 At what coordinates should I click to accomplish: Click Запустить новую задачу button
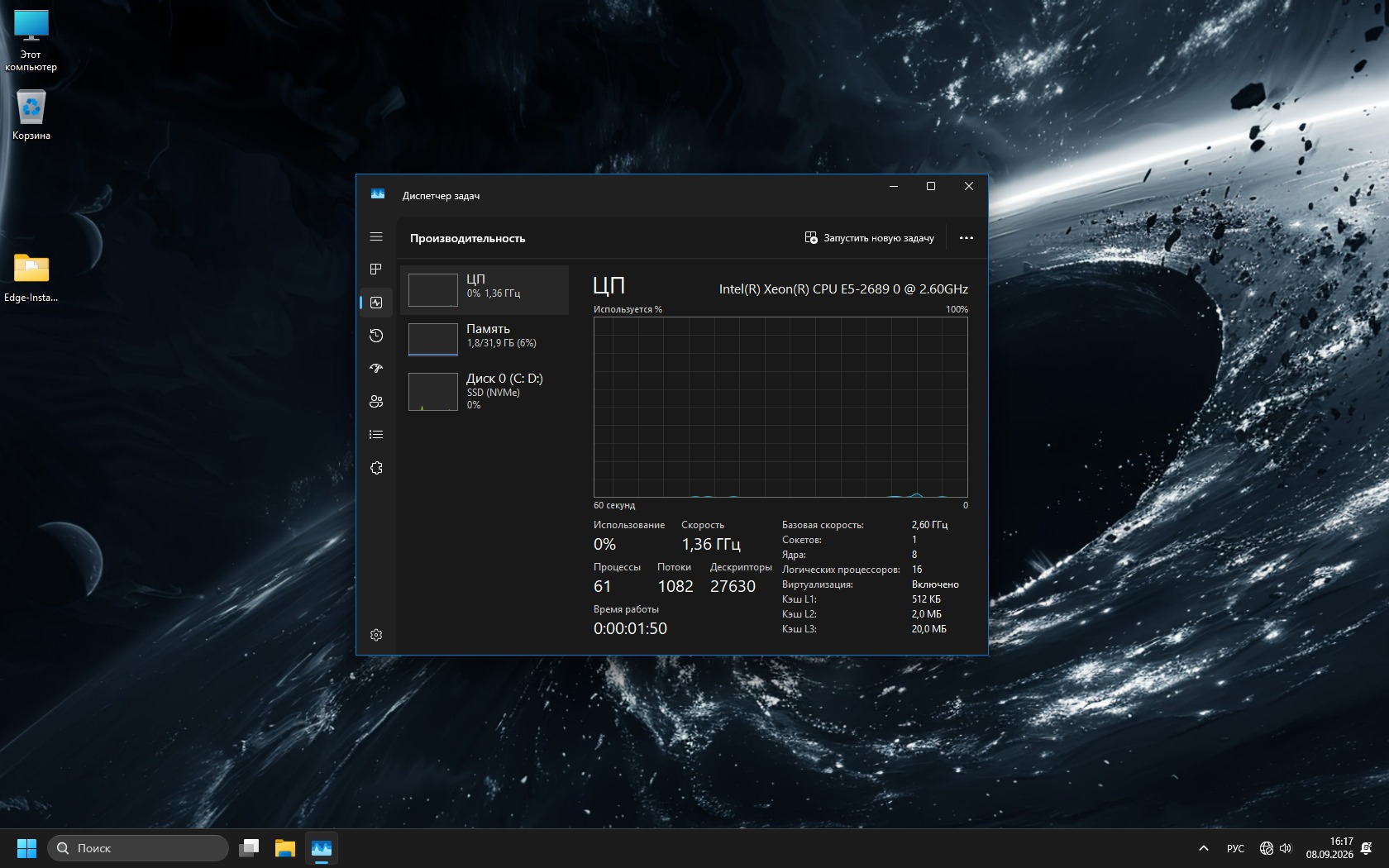coord(869,238)
